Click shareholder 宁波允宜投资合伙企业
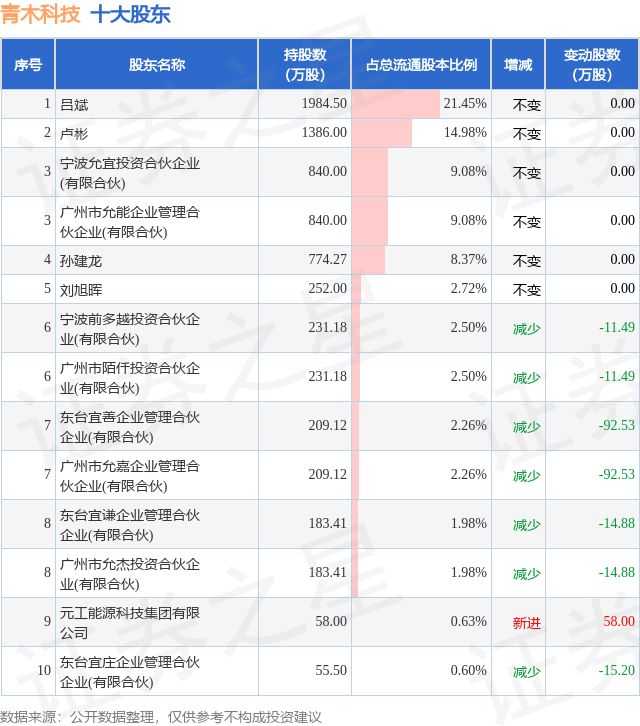The height and width of the screenshot is (726, 640). tap(130, 173)
